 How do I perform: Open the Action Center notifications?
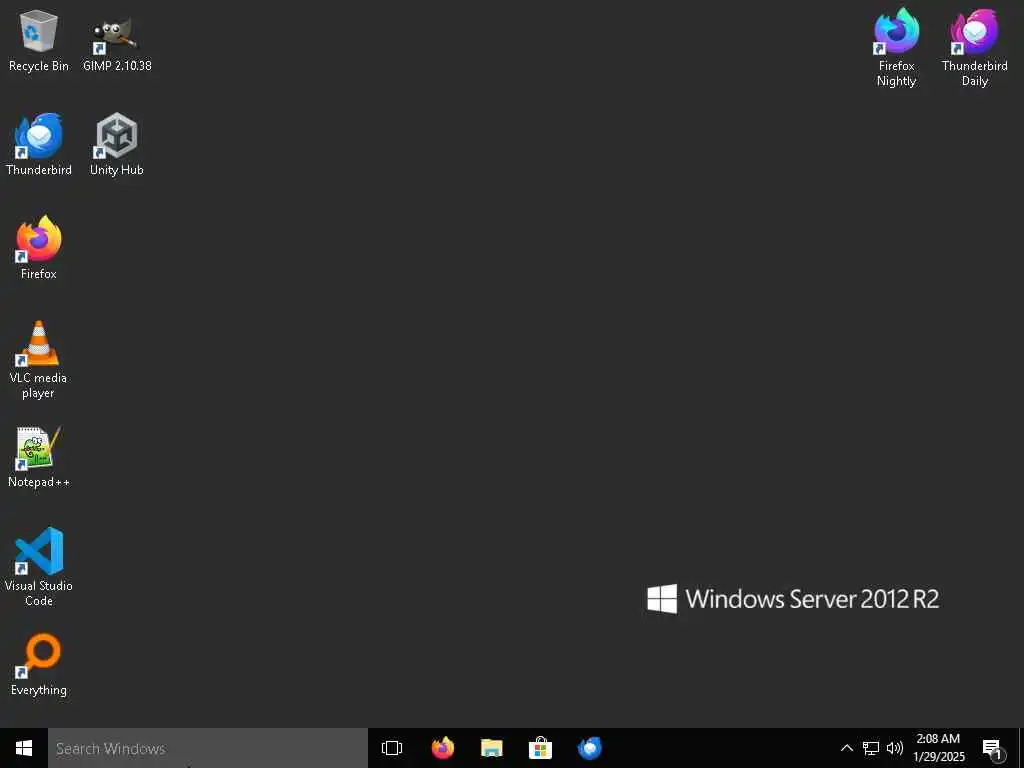point(993,748)
